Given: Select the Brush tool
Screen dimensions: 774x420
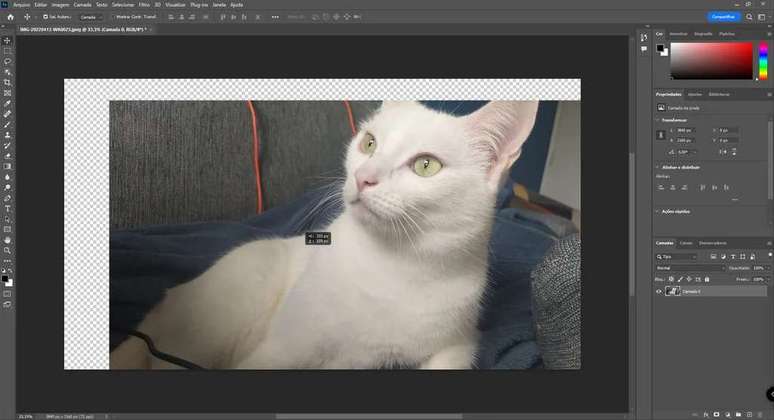Looking at the screenshot, I should [7, 124].
